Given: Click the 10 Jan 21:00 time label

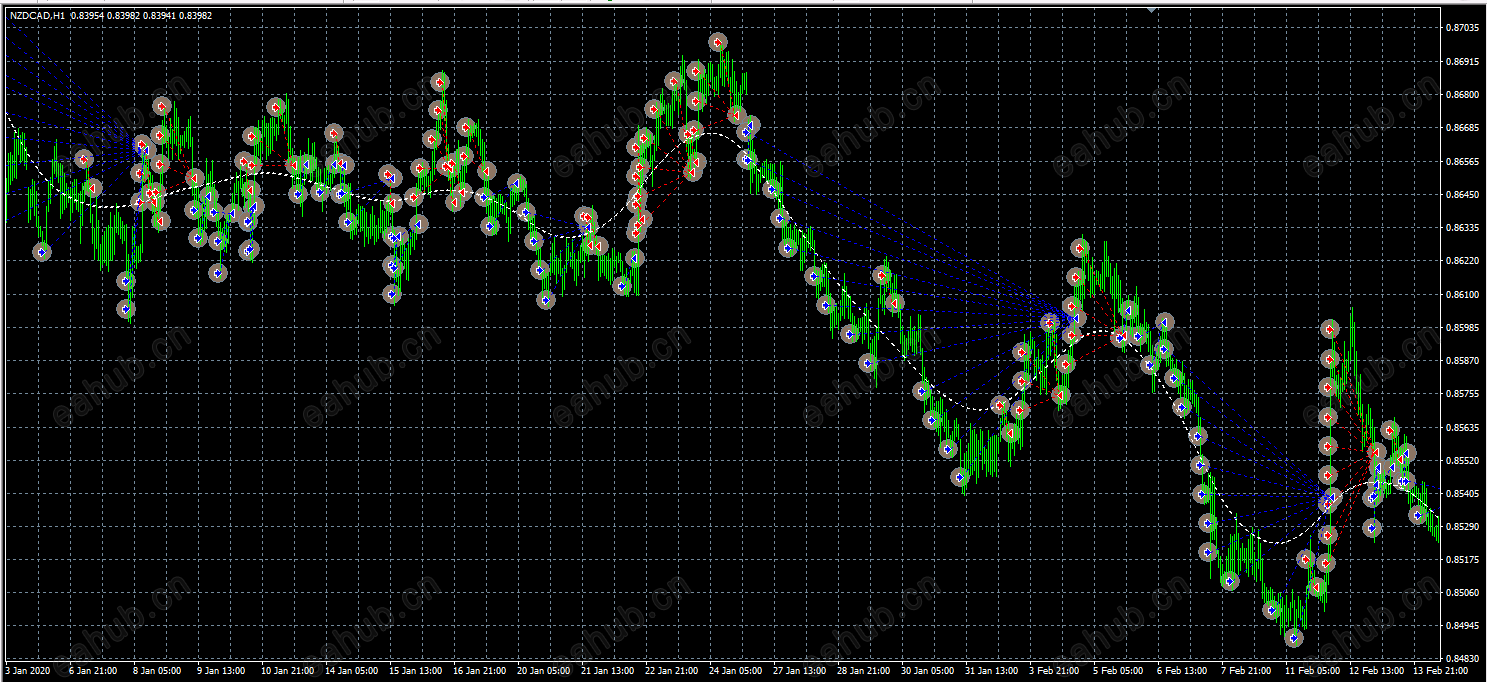Looking at the screenshot, I should coord(287,670).
